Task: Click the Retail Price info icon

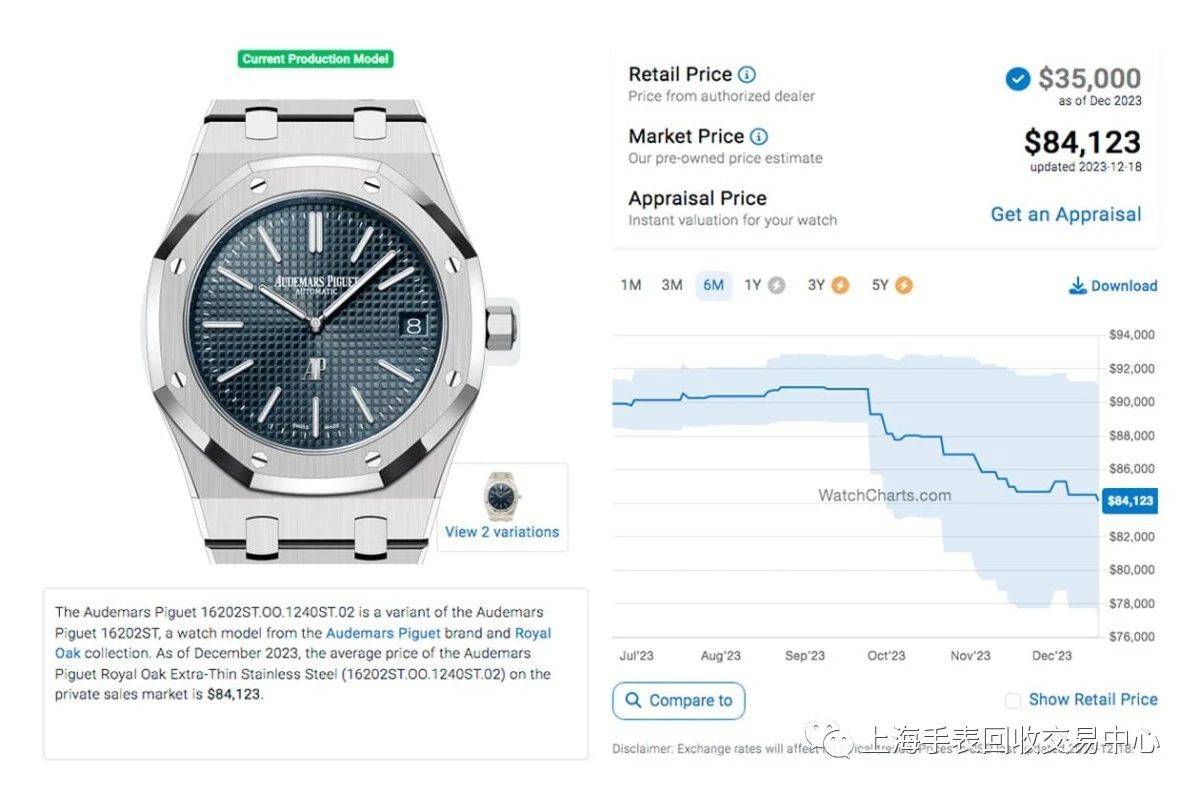Action: click(x=747, y=74)
